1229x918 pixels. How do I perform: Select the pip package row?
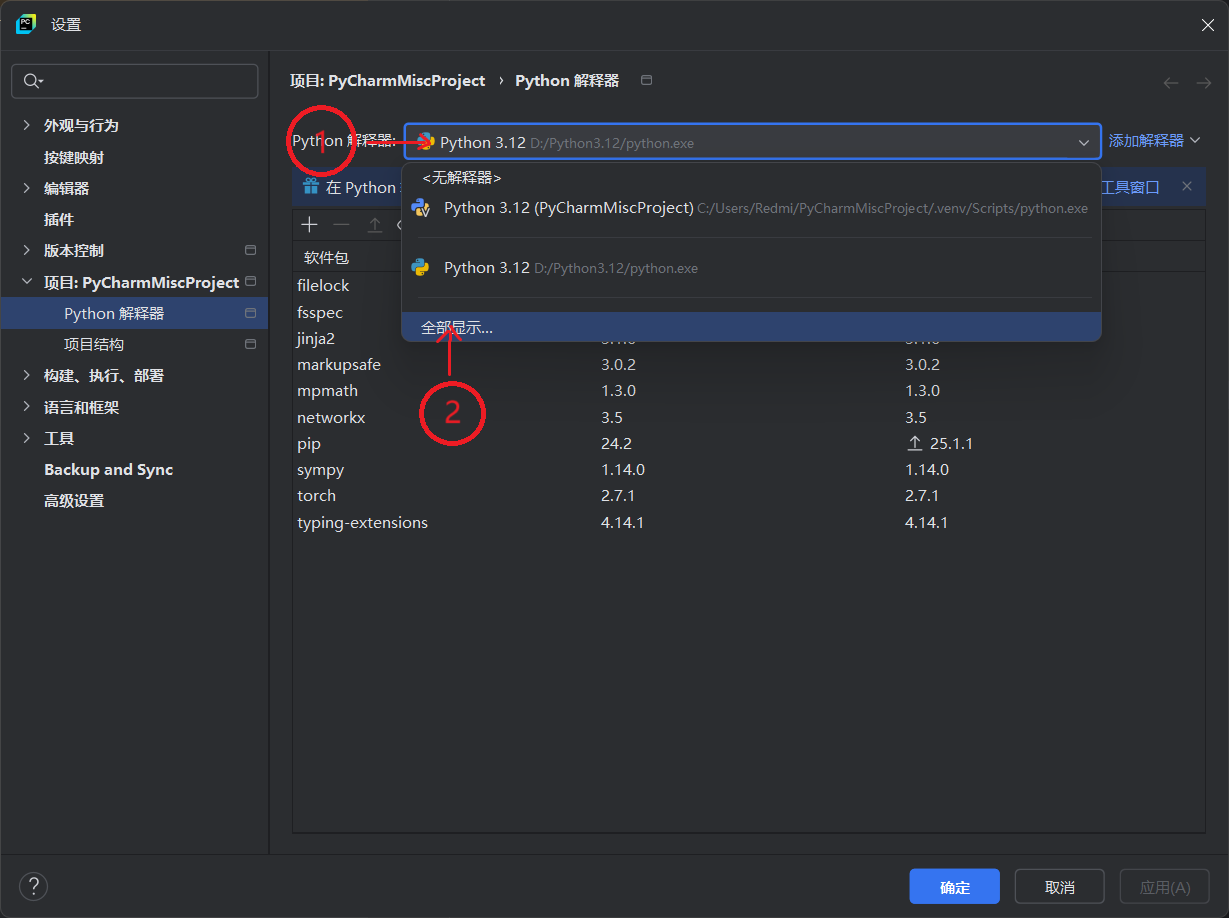(750, 443)
